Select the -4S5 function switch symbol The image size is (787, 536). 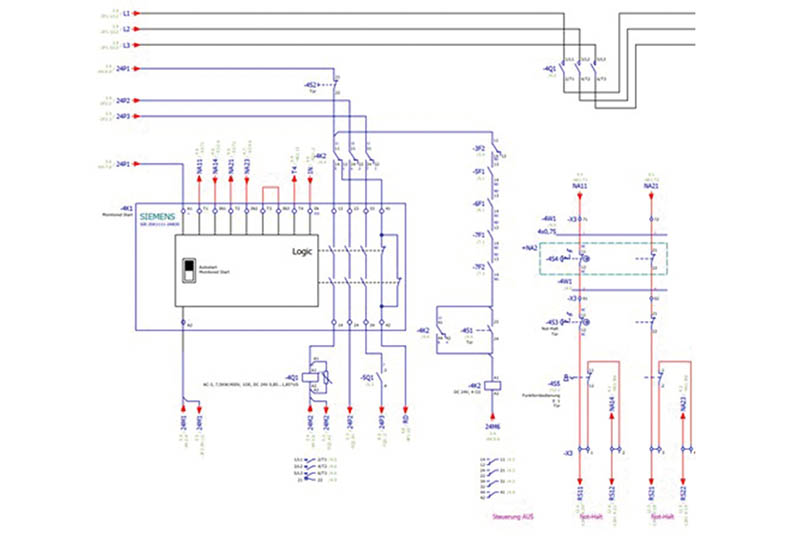[577, 378]
